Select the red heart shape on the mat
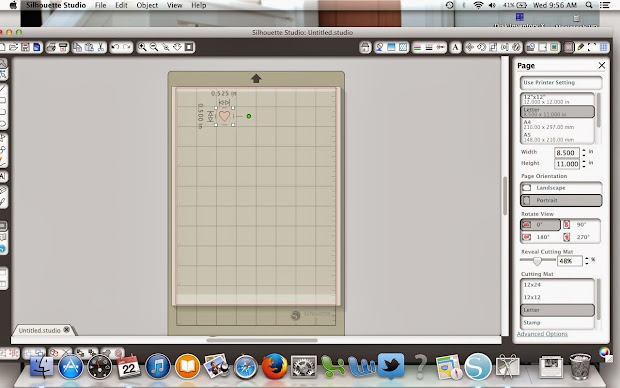 tap(224, 116)
